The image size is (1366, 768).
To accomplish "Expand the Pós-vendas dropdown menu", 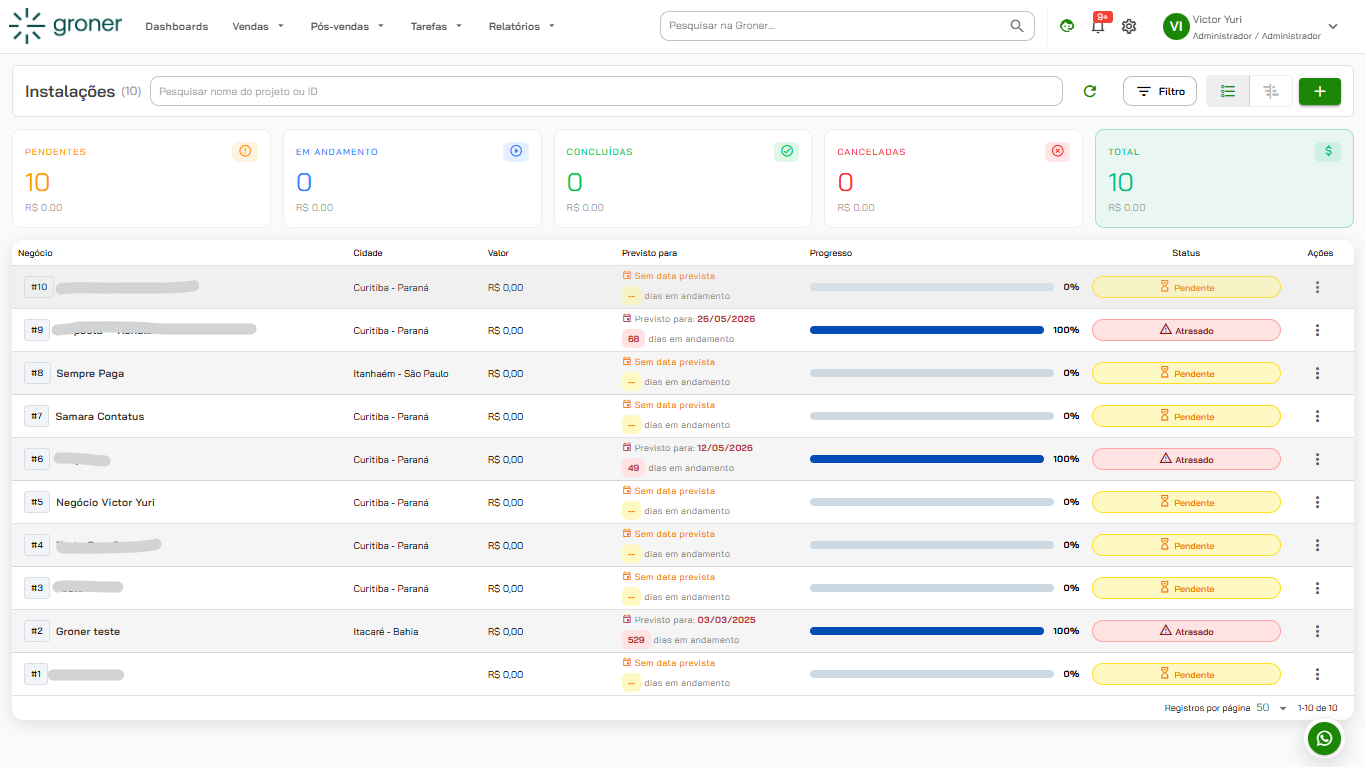I will point(347,26).
